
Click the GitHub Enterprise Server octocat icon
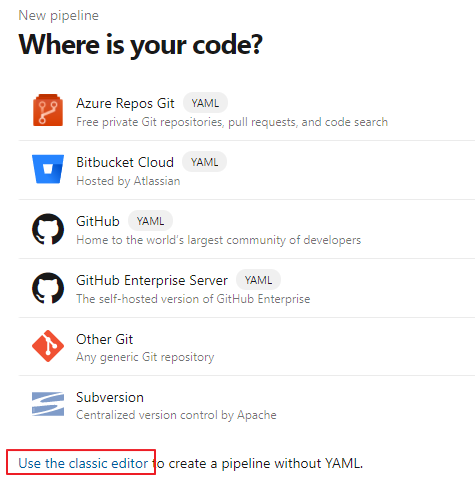click(48, 288)
